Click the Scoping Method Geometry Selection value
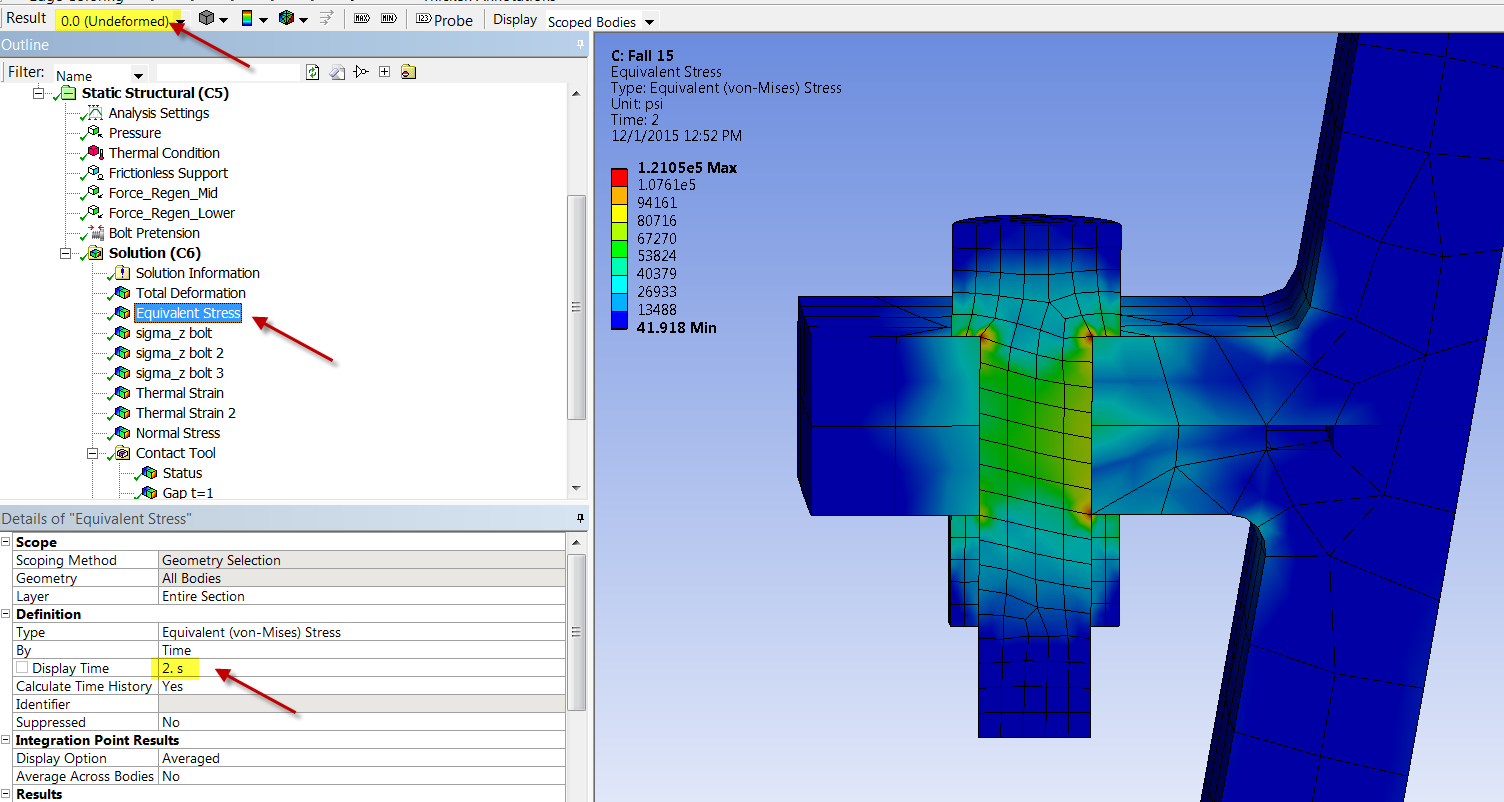This screenshot has height=802, width=1504. [362, 560]
